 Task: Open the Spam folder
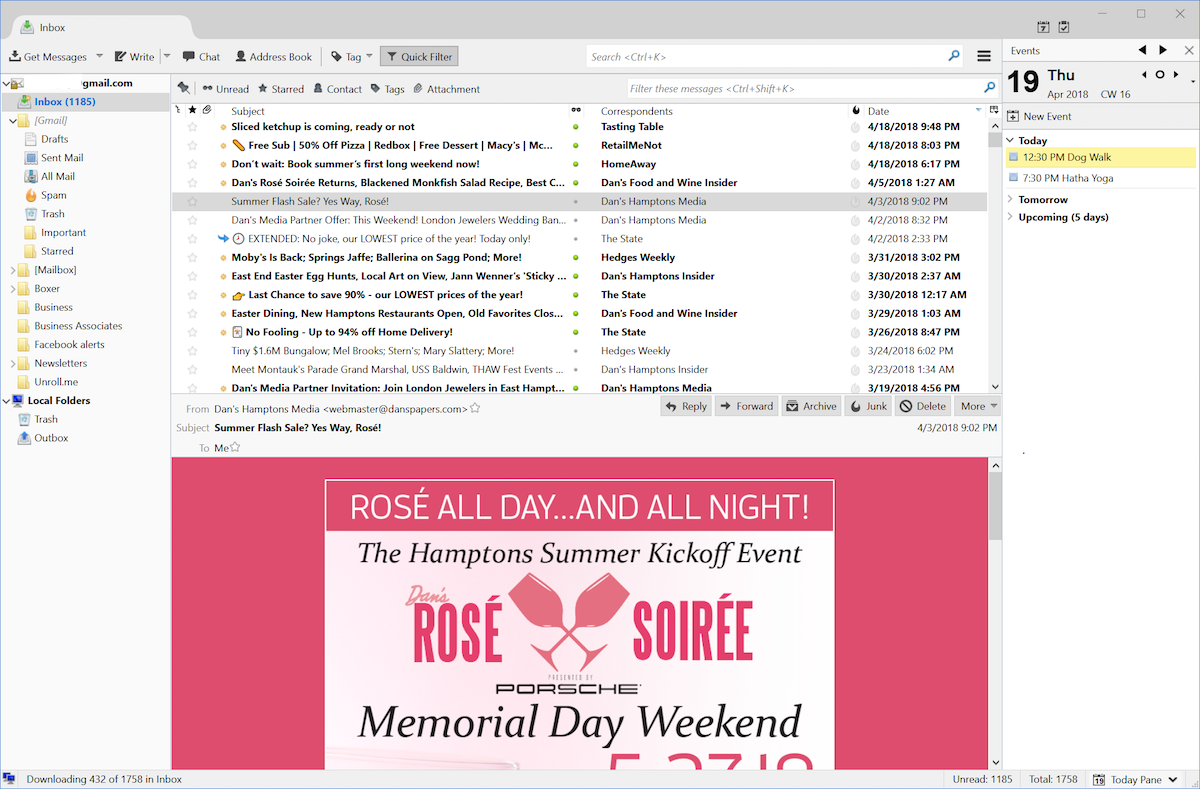pyautogui.click(x=53, y=195)
